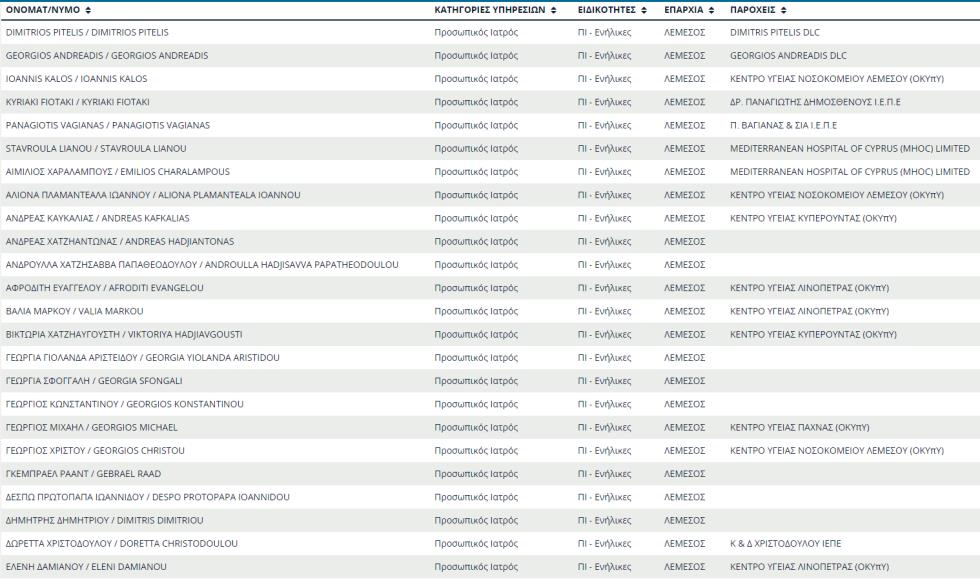Click the ΠΑΡΟΧΕΙΣ column header label

[752, 10]
